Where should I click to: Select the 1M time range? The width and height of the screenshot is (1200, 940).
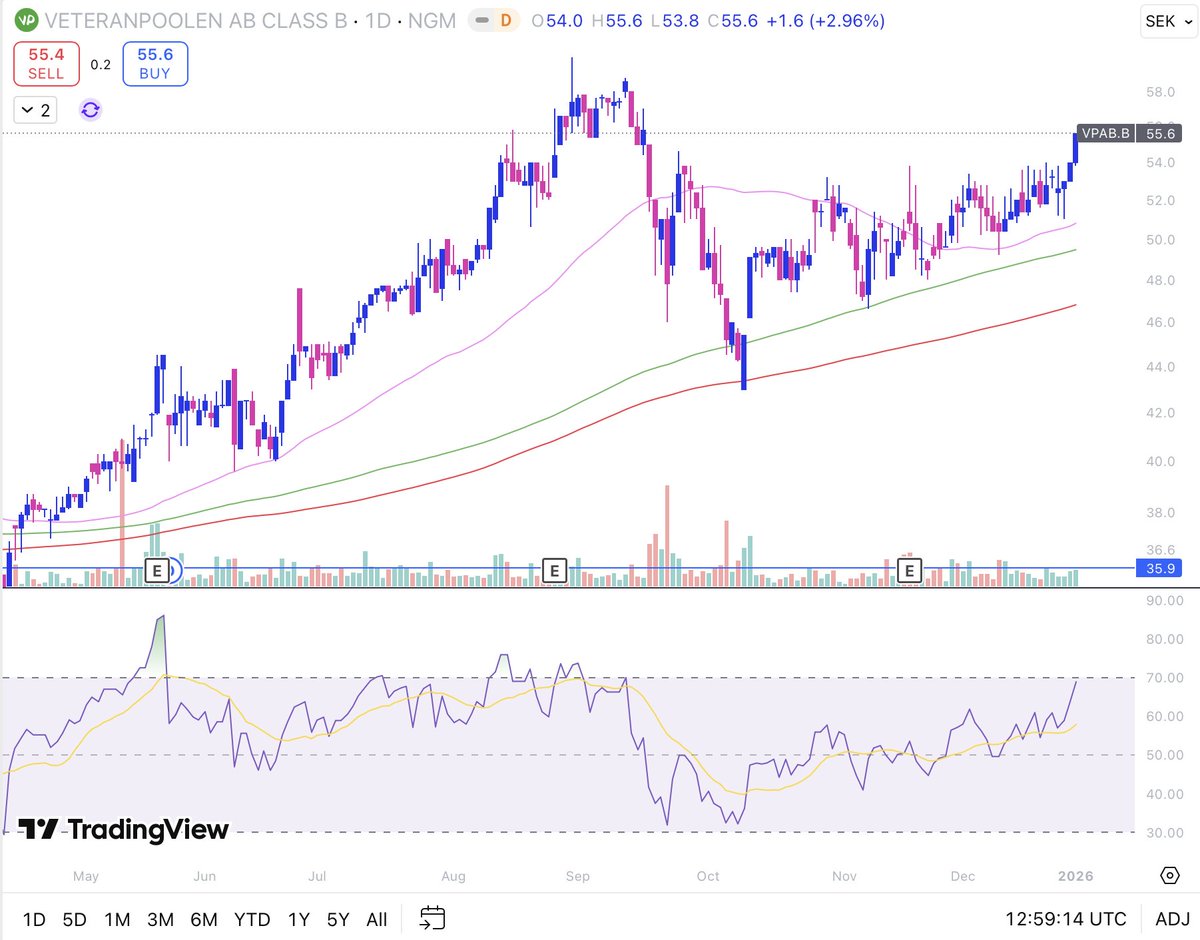(117, 919)
